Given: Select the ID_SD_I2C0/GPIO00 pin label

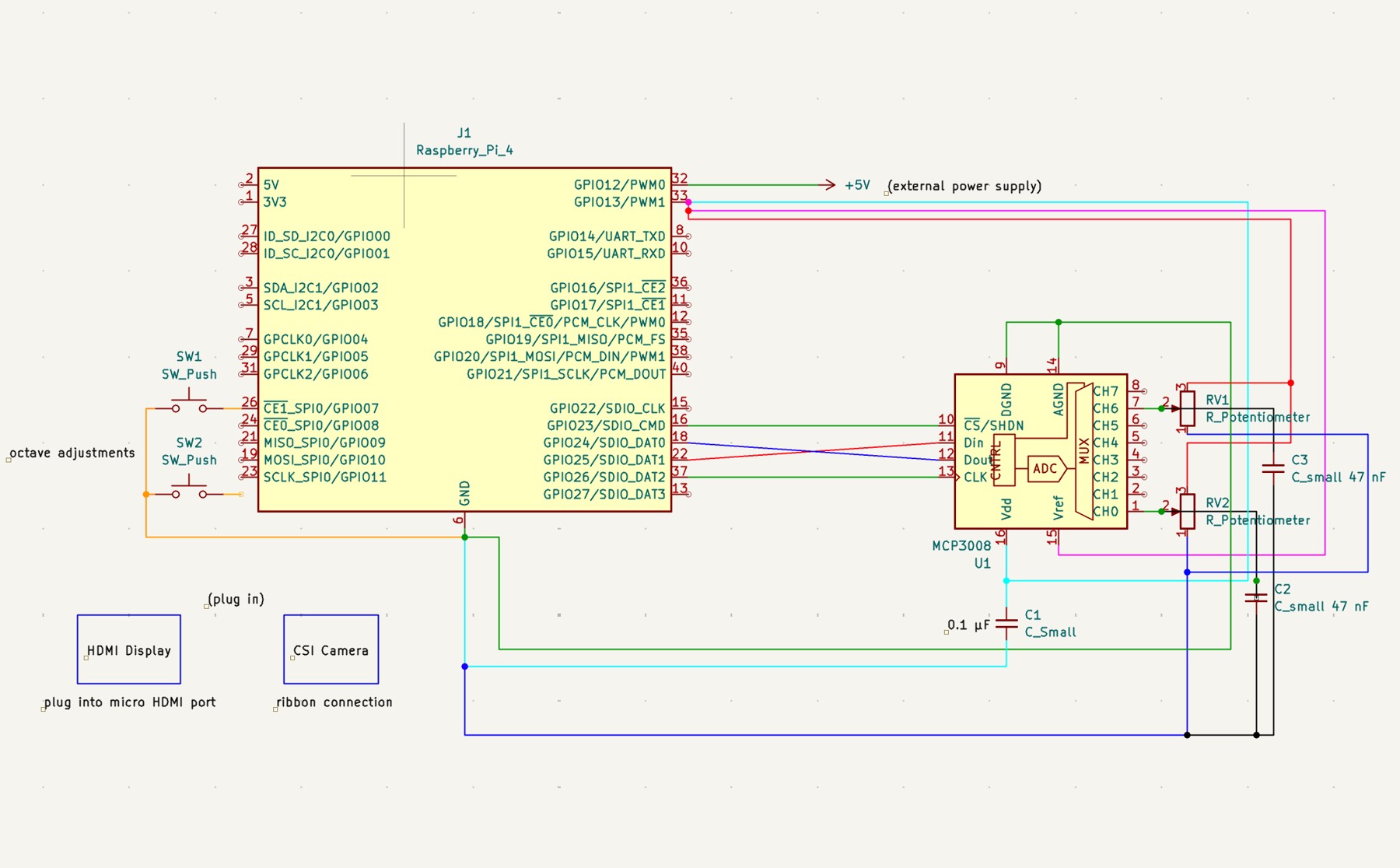Looking at the screenshot, I should (327, 236).
